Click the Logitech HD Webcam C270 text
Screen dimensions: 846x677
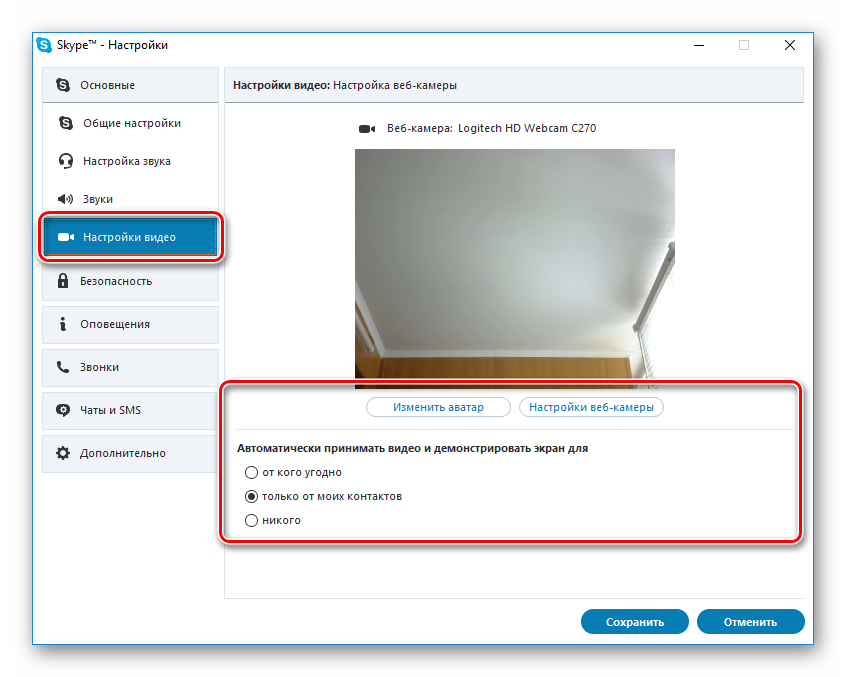(527, 128)
